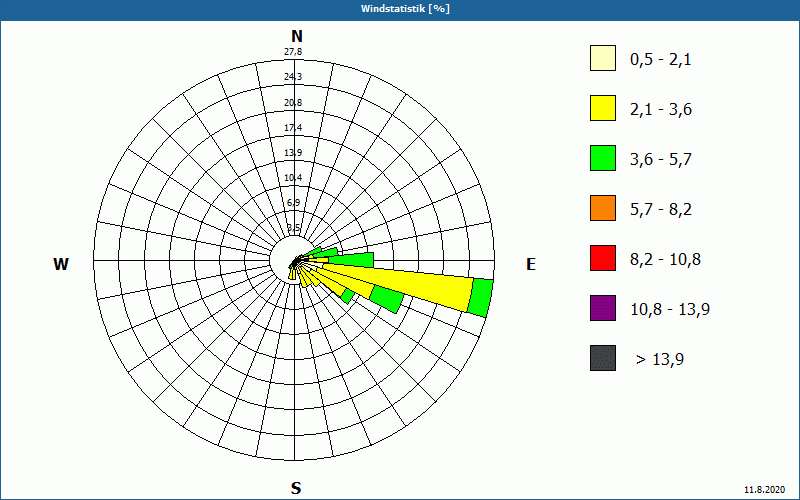Image resolution: width=800 pixels, height=500 pixels.
Task: Click the 3,5 ring value label
Action: coord(294,228)
